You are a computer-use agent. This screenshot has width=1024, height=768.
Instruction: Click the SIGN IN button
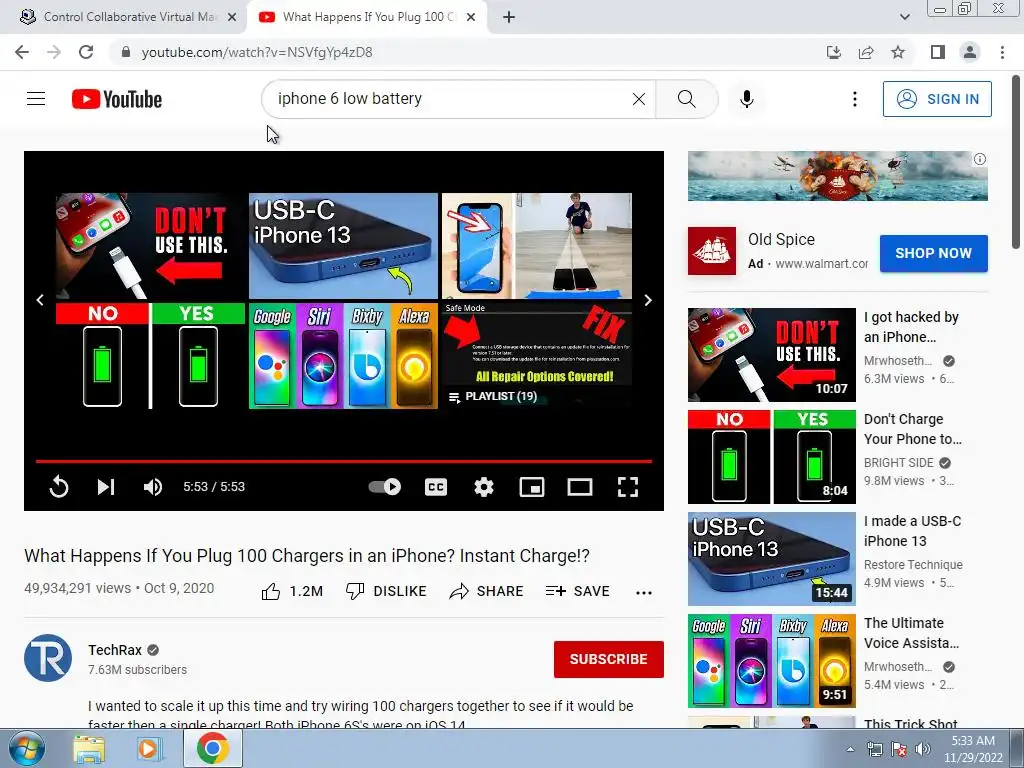(937, 99)
